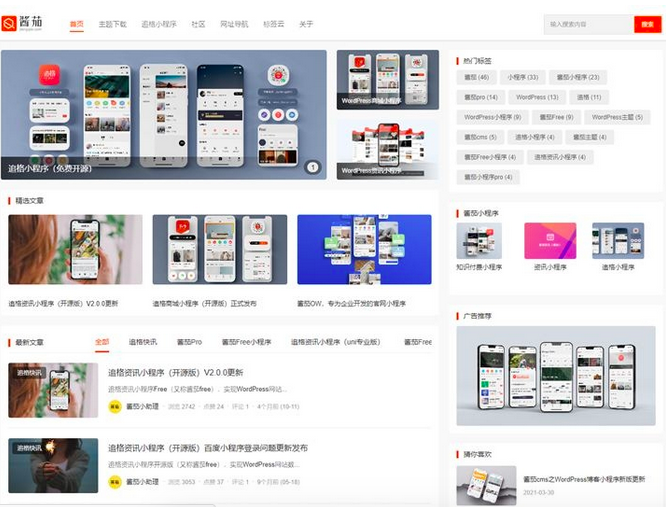Open the 猜你喜欢 post thumbnail
Screen dimensions: 666x507
(x=486, y=485)
